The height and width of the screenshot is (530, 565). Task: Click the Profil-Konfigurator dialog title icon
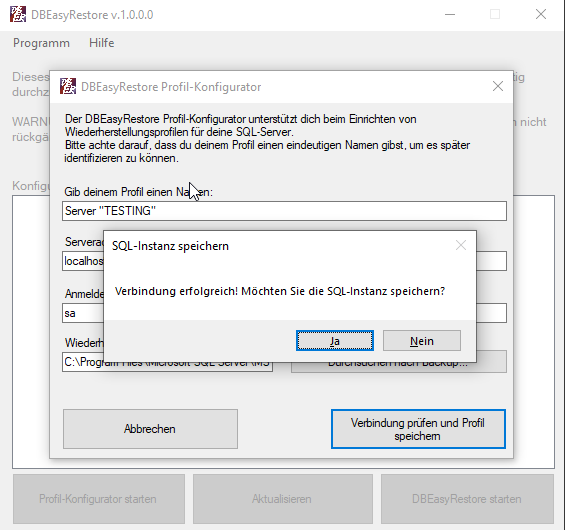point(68,86)
